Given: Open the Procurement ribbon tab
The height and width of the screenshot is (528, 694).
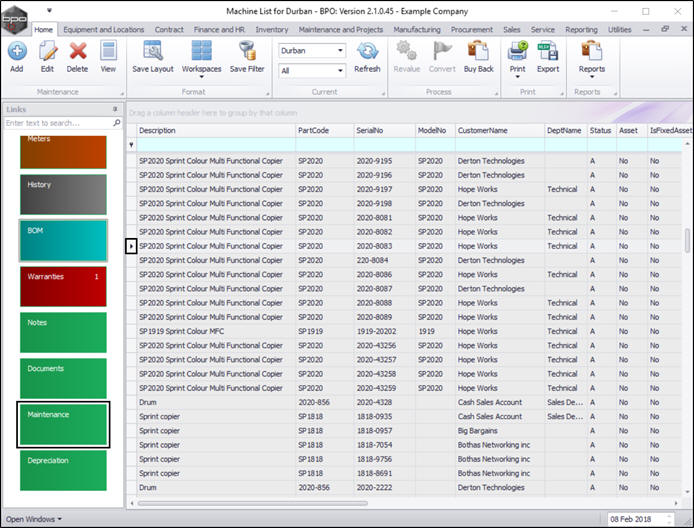Looking at the screenshot, I should (471, 30).
